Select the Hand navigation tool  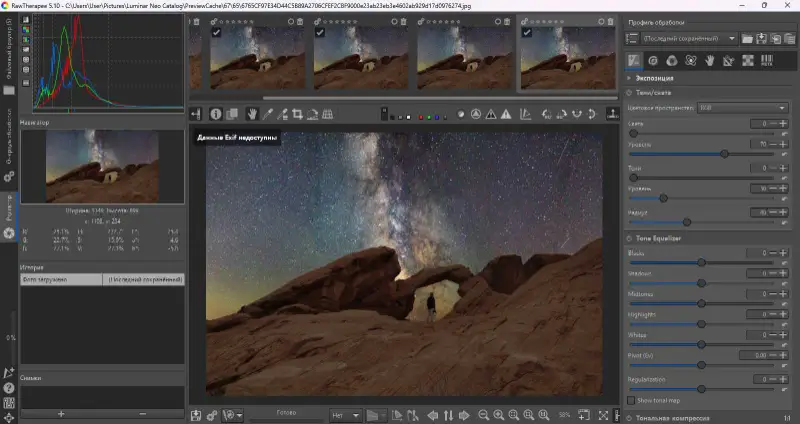point(252,114)
